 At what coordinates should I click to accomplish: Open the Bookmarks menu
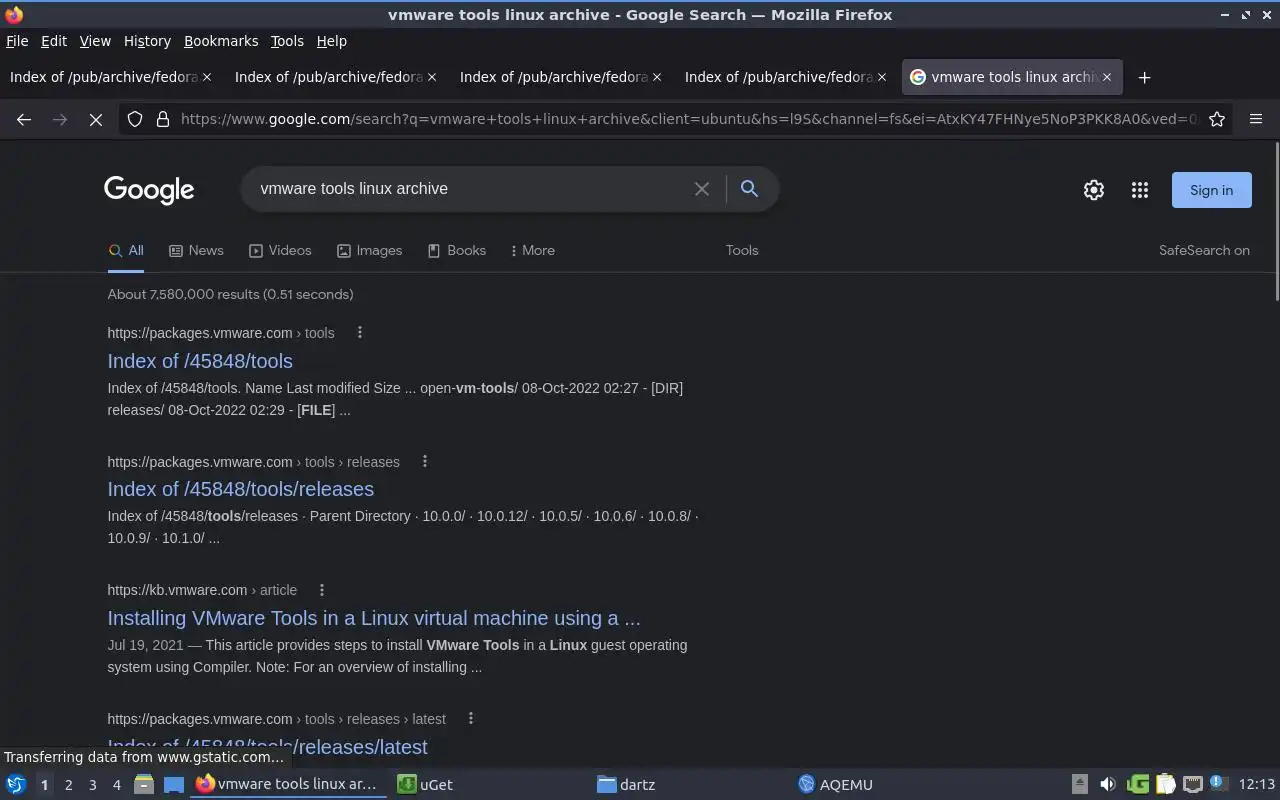click(221, 41)
